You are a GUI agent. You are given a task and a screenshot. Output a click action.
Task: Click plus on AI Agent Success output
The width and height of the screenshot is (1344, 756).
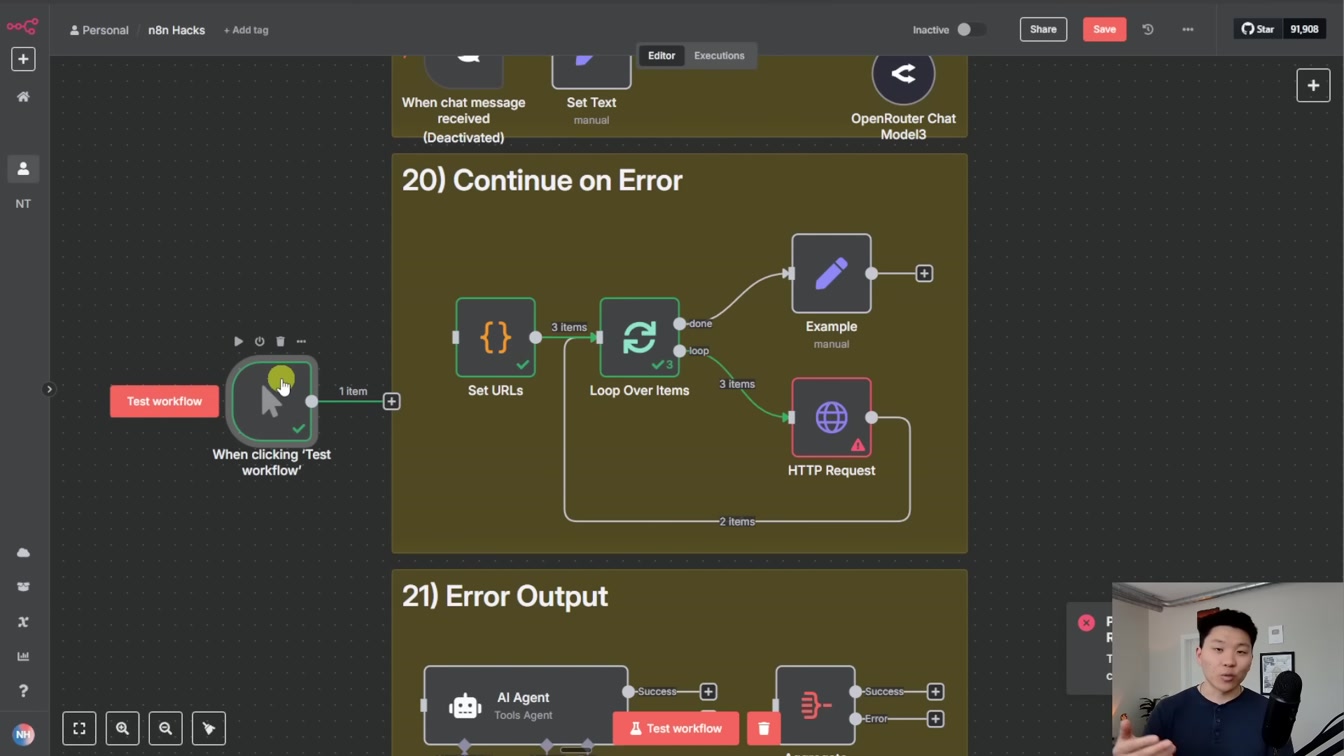708,691
